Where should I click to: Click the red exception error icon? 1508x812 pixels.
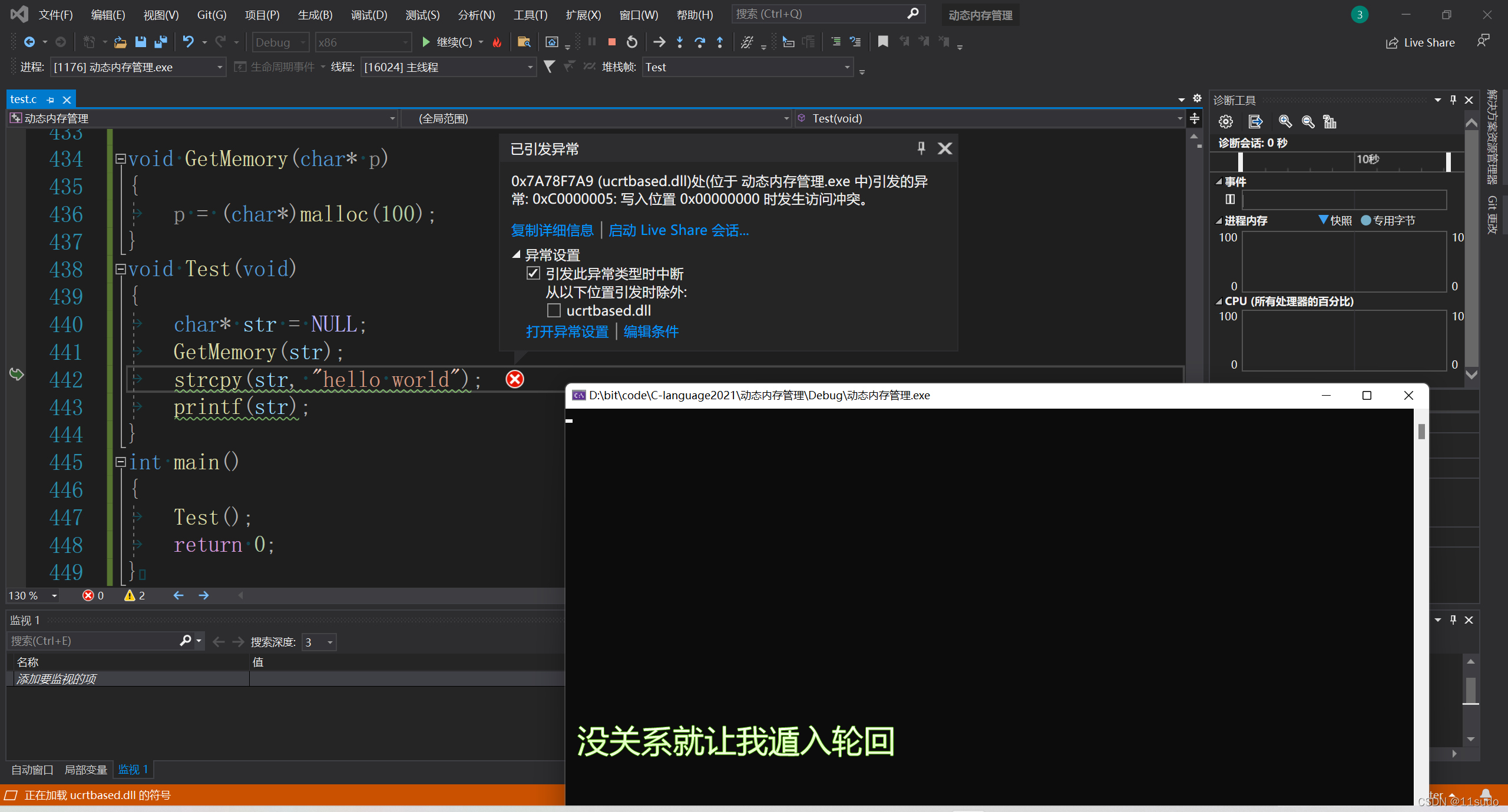514,379
